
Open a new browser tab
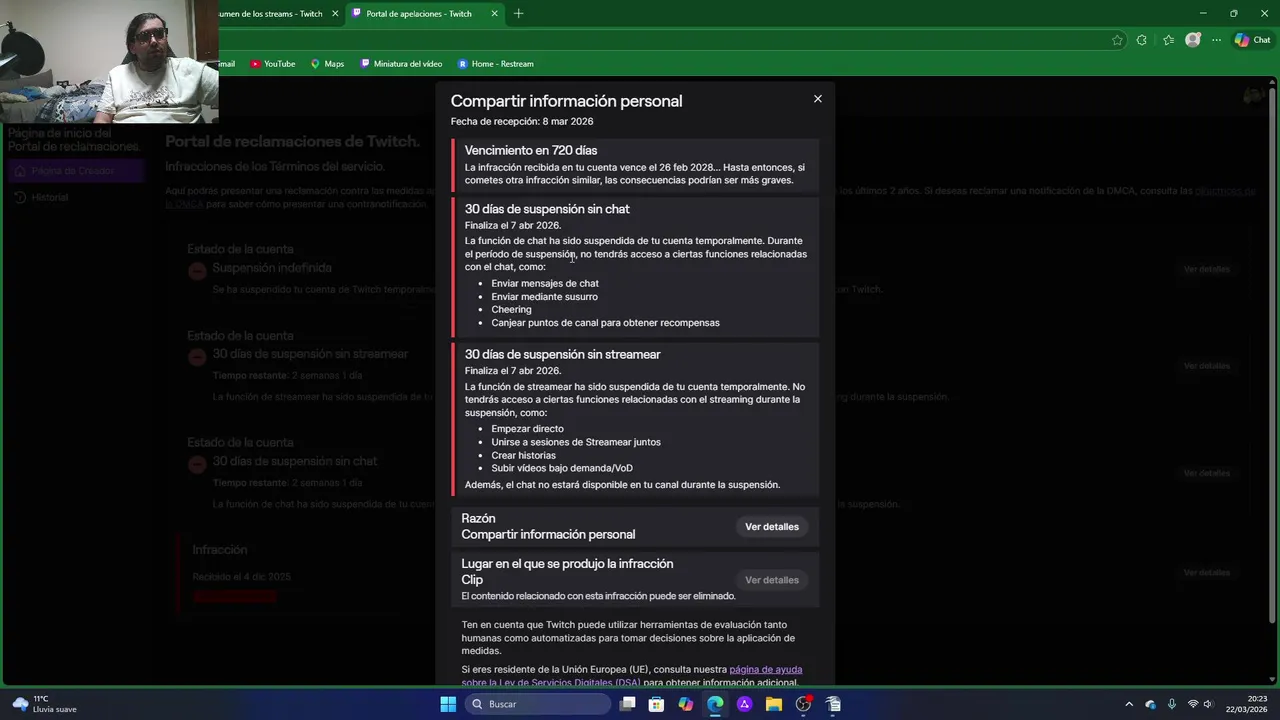pos(518,14)
